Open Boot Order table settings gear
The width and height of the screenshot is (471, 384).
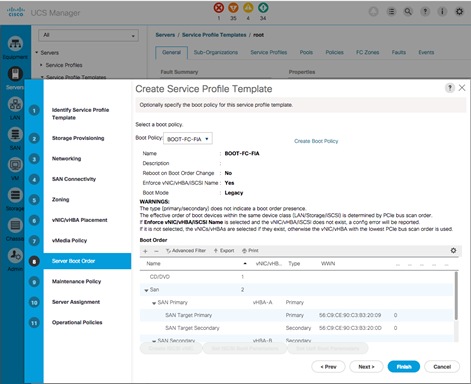click(x=453, y=250)
